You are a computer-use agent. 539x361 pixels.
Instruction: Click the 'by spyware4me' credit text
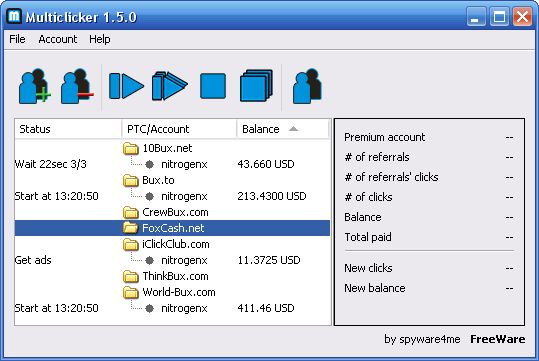pyautogui.click(x=422, y=339)
